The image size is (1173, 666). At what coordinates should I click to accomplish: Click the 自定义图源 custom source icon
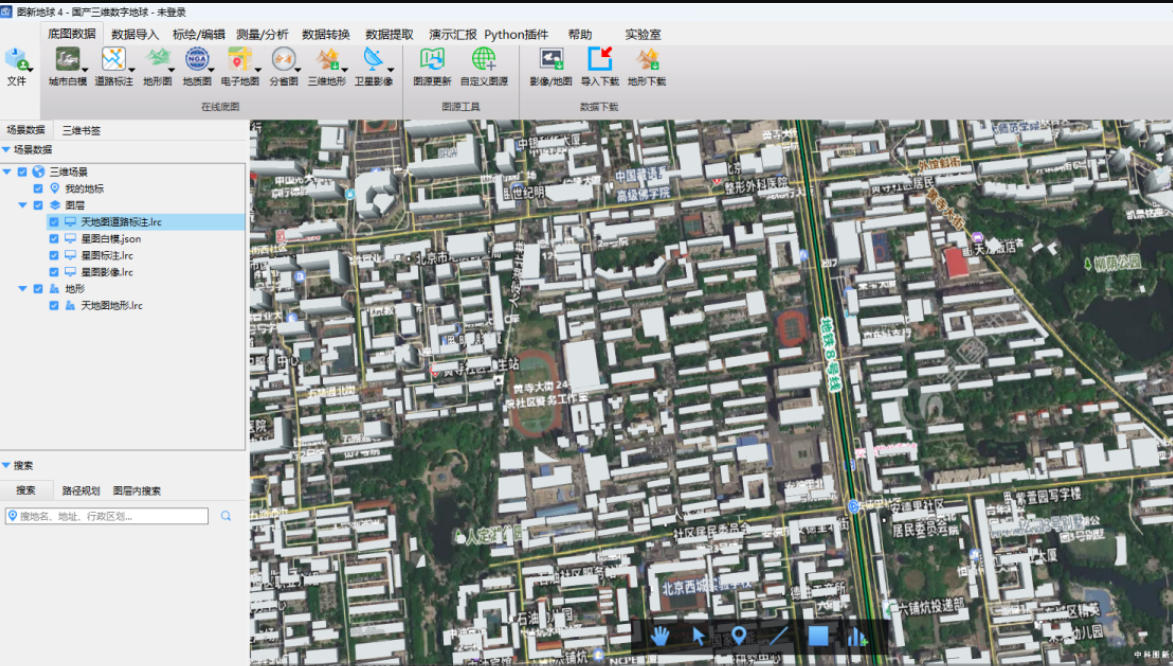(483, 60)
